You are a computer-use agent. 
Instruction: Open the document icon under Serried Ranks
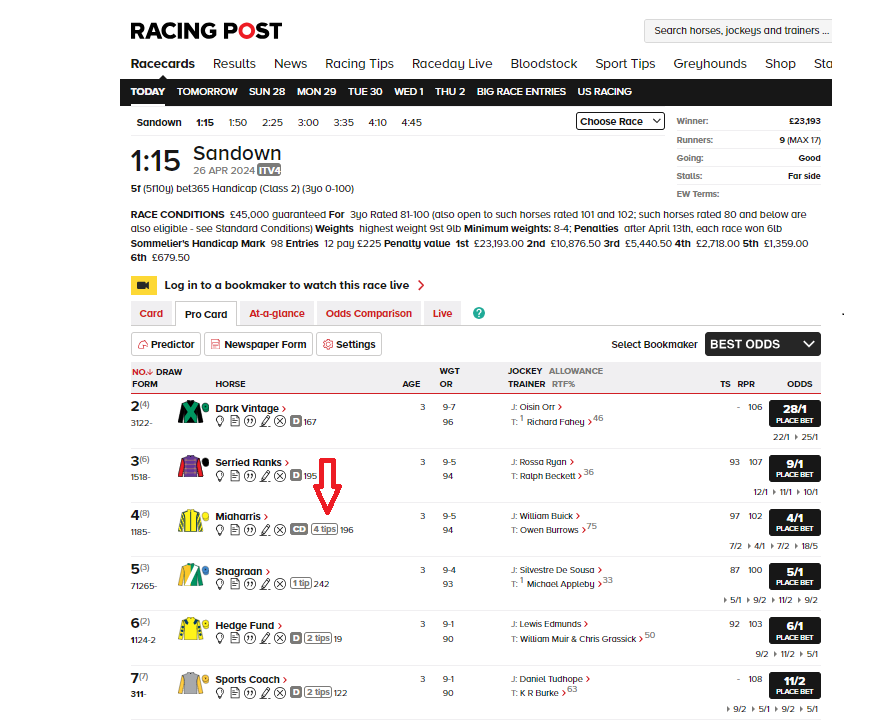click(x=235, y=475)
